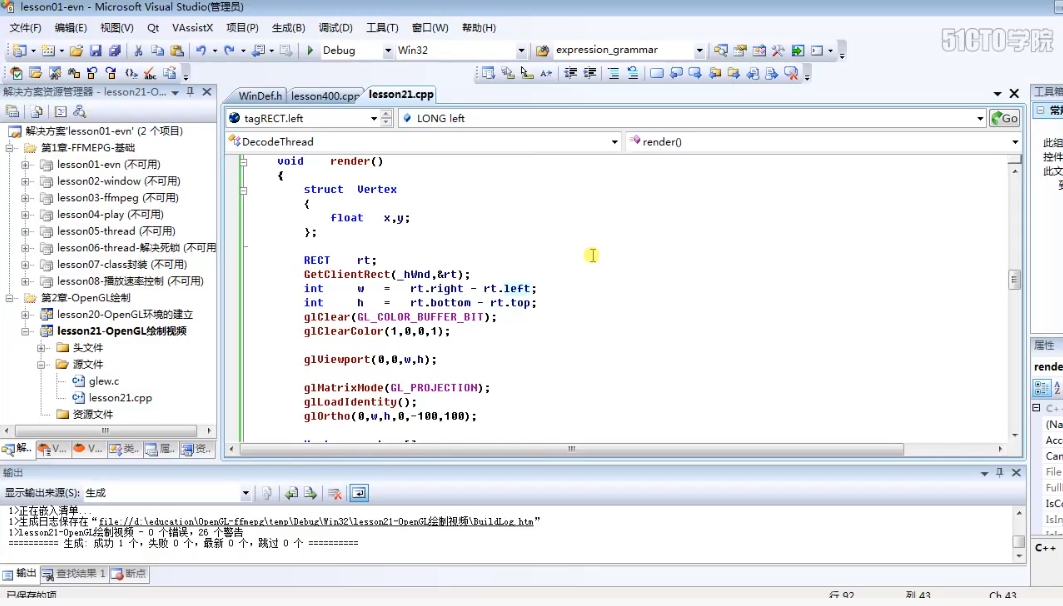Clear all output using the output toolbar icon
The height and width of the screenshot is (606, 1063).
(x=336, y=493)
